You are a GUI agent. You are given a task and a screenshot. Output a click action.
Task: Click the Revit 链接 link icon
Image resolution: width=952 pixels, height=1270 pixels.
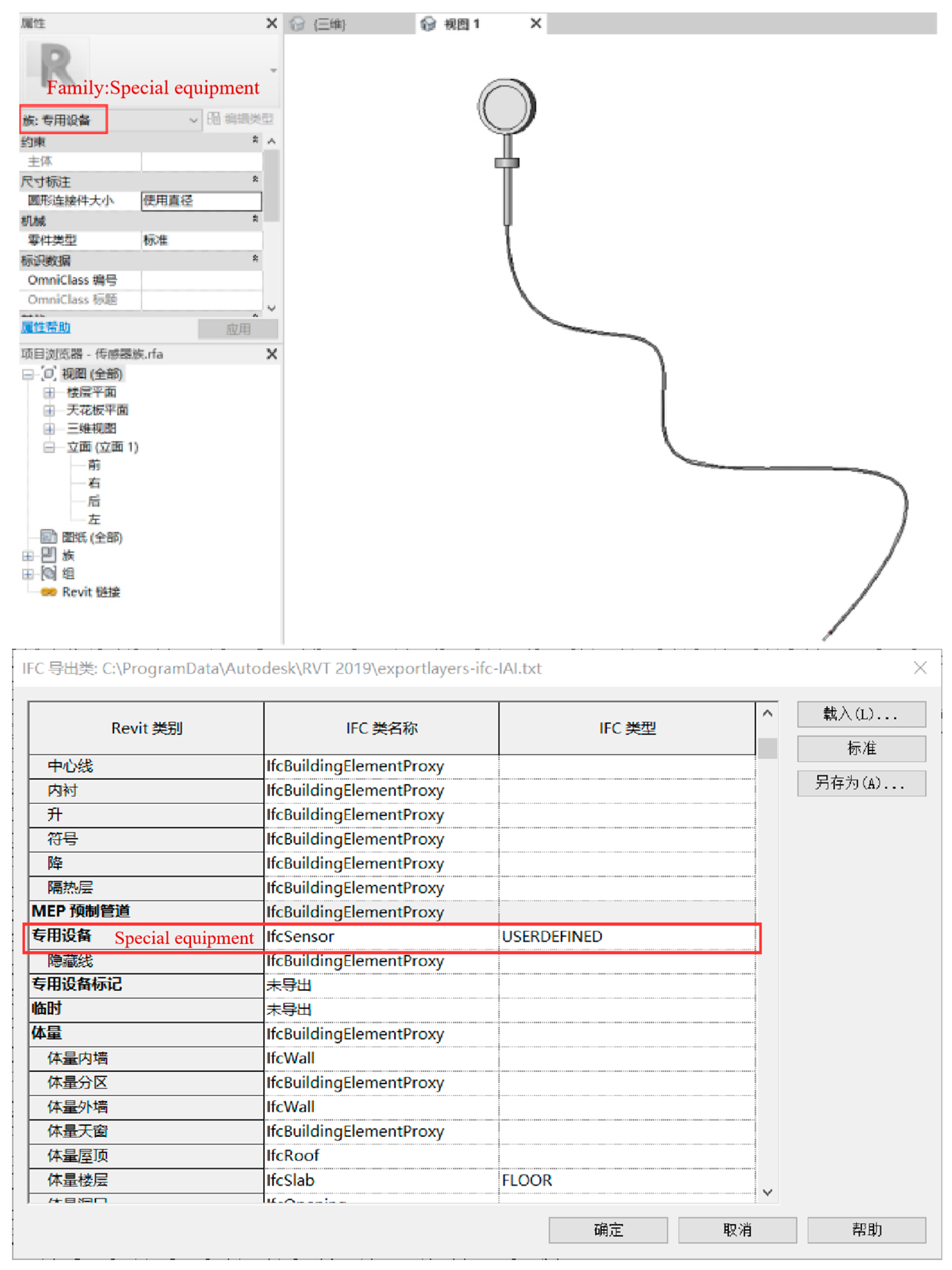point(48,592)
